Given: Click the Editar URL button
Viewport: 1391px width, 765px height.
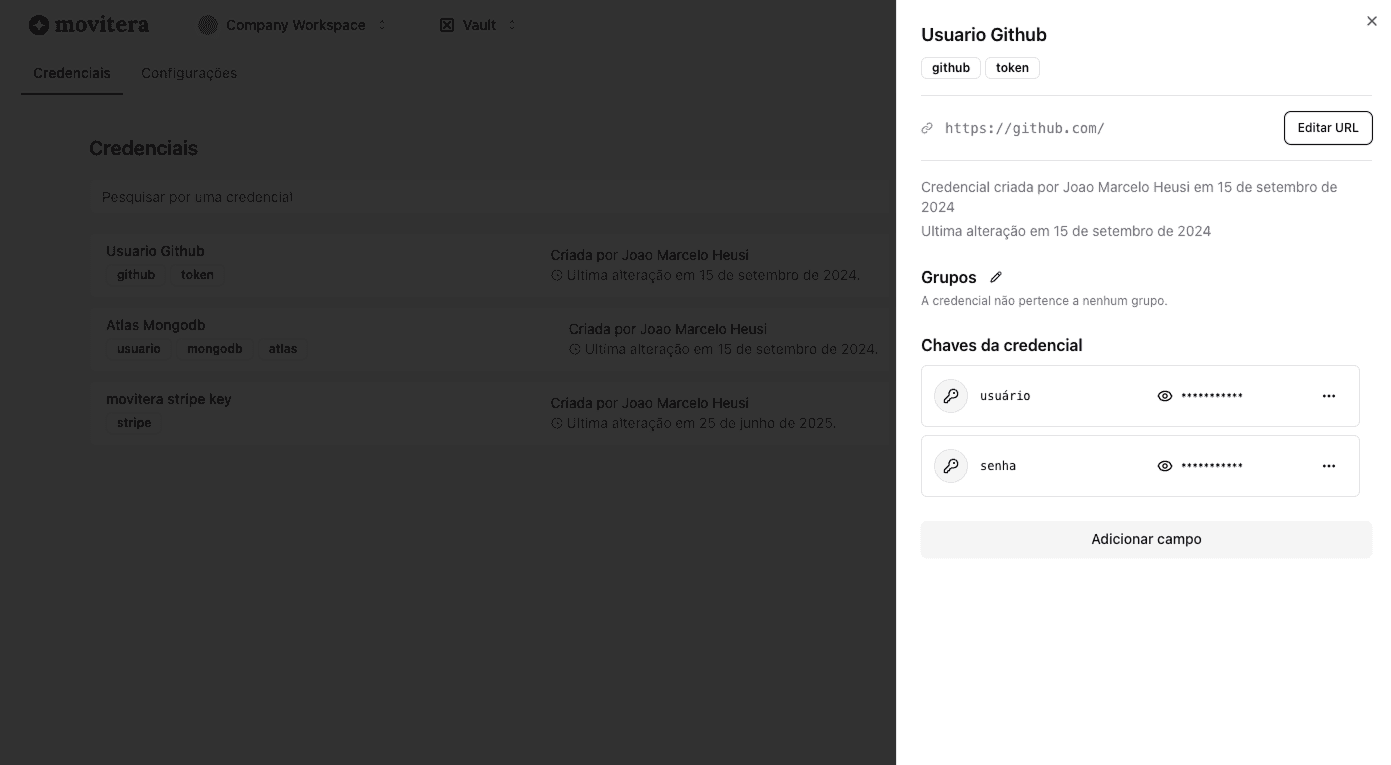Looking at the screenshot, I should coord(1328,128).
